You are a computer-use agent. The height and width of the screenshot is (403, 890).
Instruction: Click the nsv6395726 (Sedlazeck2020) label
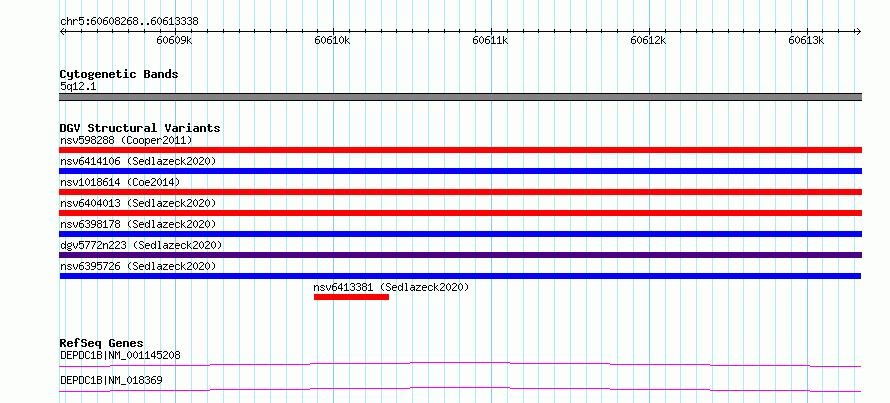click(138, 266)
